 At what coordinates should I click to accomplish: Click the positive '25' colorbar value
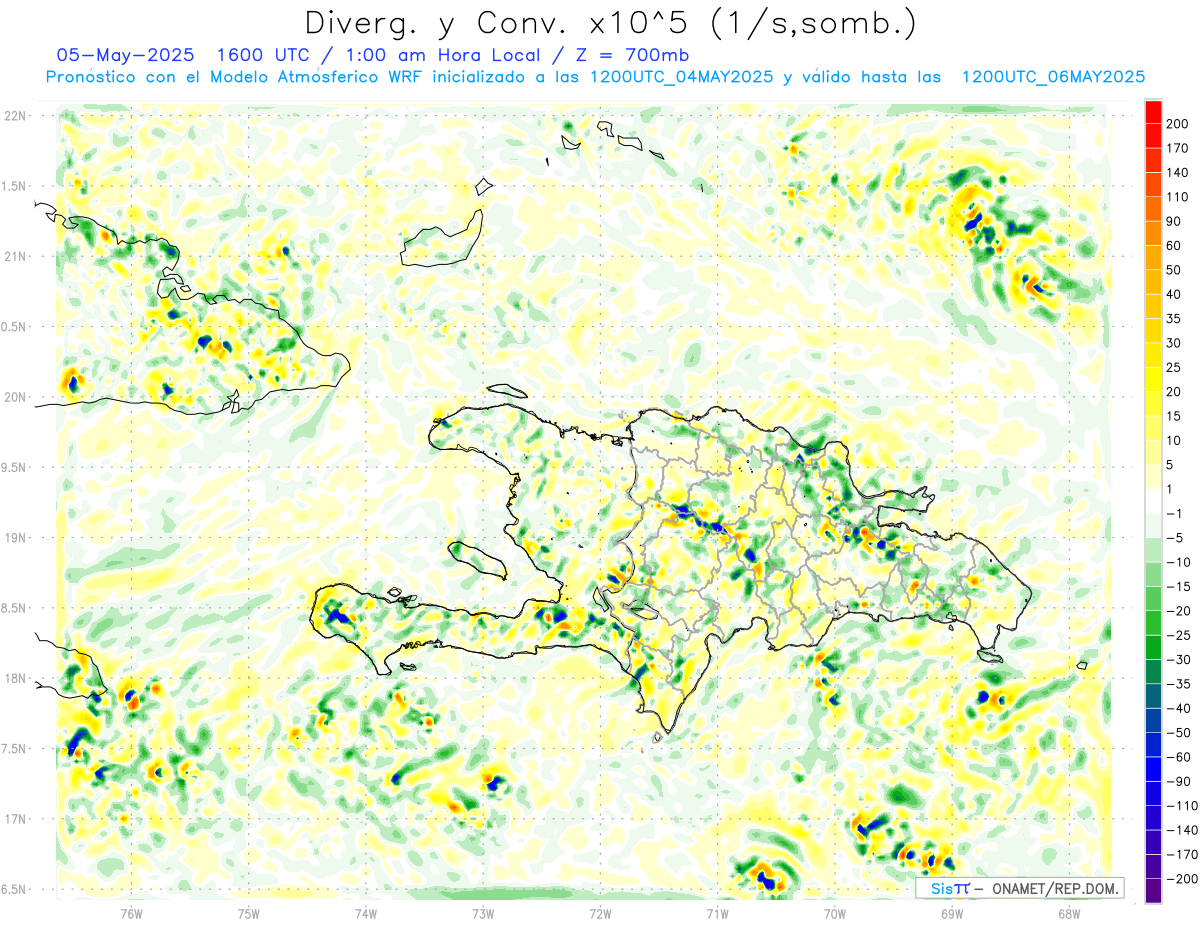point(1174,367)
